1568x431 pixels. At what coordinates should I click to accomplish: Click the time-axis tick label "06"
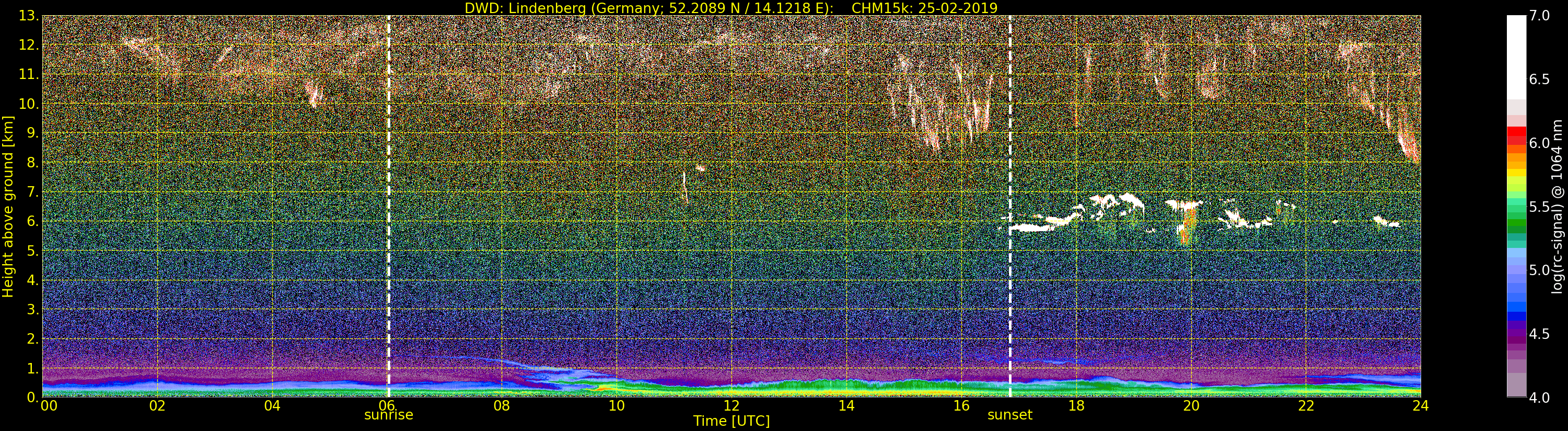387,406
